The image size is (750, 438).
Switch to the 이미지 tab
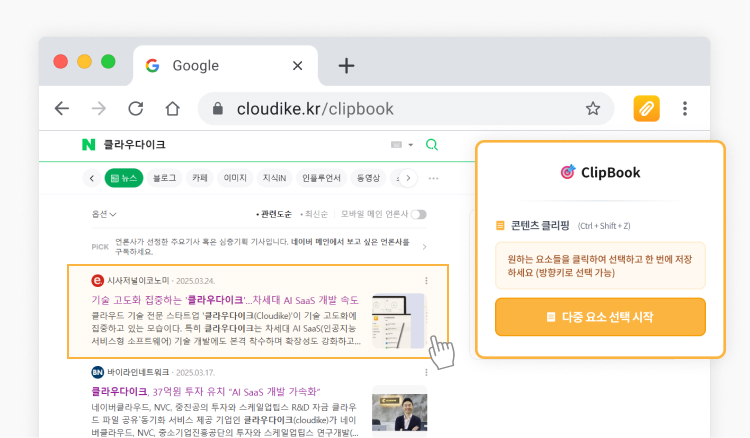click(235, 178)
